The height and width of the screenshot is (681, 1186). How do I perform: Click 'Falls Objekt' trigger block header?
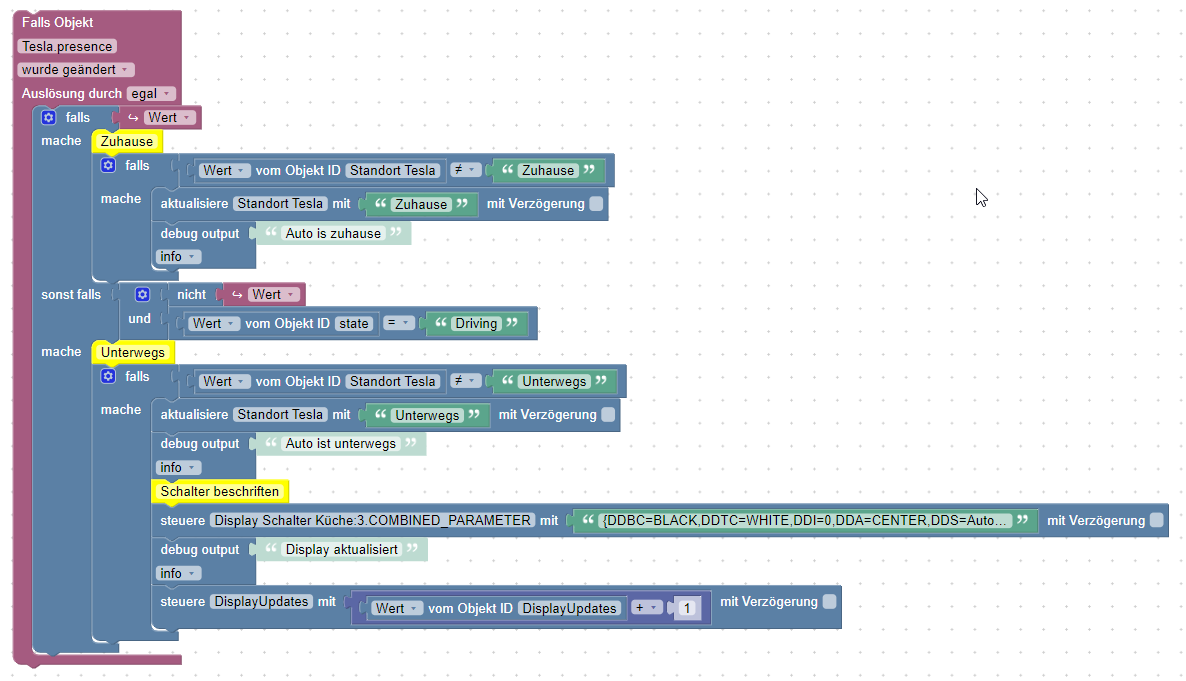coord(57,22)
